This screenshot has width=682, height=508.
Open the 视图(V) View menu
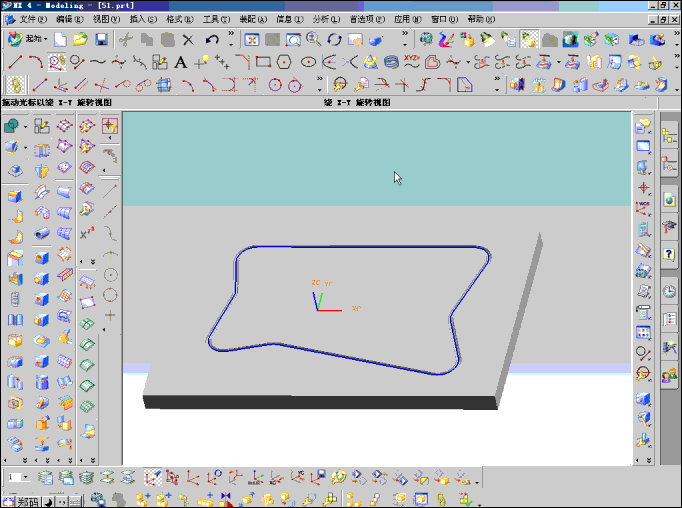(x=106, y=19)
